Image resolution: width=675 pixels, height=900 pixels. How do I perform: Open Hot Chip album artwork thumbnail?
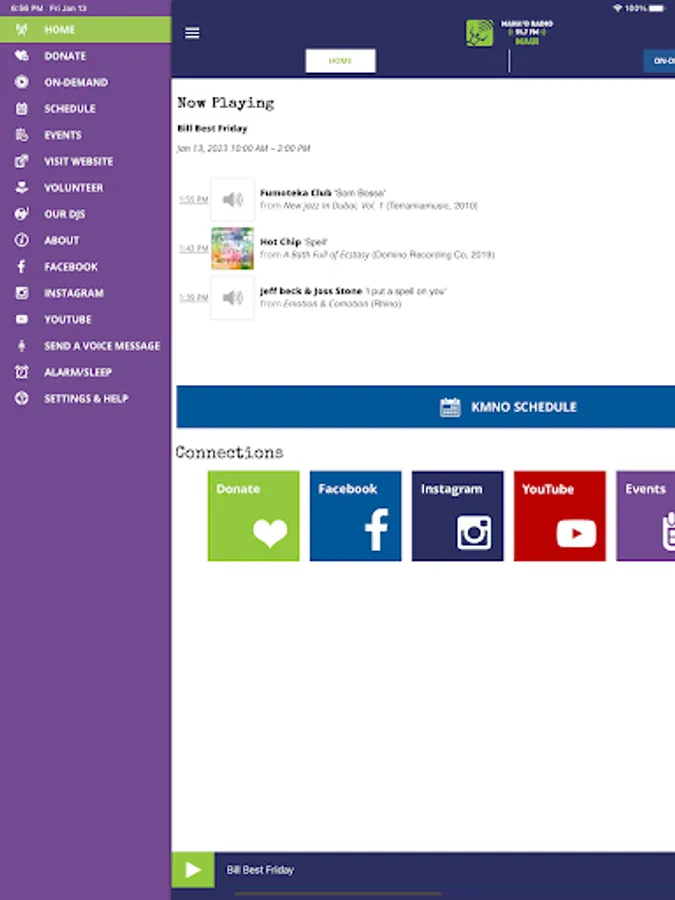click(x=232, y=249)
